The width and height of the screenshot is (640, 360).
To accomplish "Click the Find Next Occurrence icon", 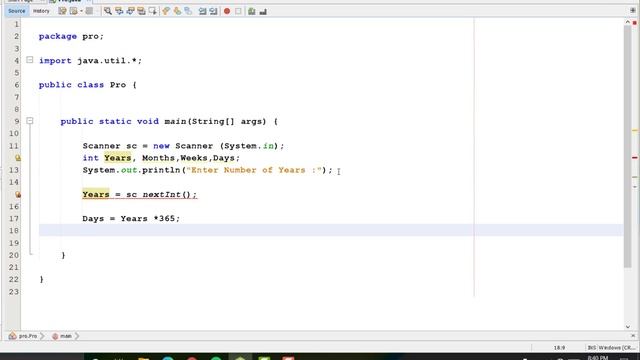I will [130, 11].
